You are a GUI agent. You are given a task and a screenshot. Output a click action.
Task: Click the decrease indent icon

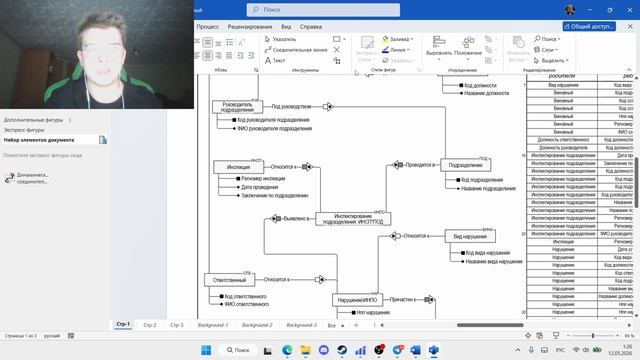click(240, 55)
